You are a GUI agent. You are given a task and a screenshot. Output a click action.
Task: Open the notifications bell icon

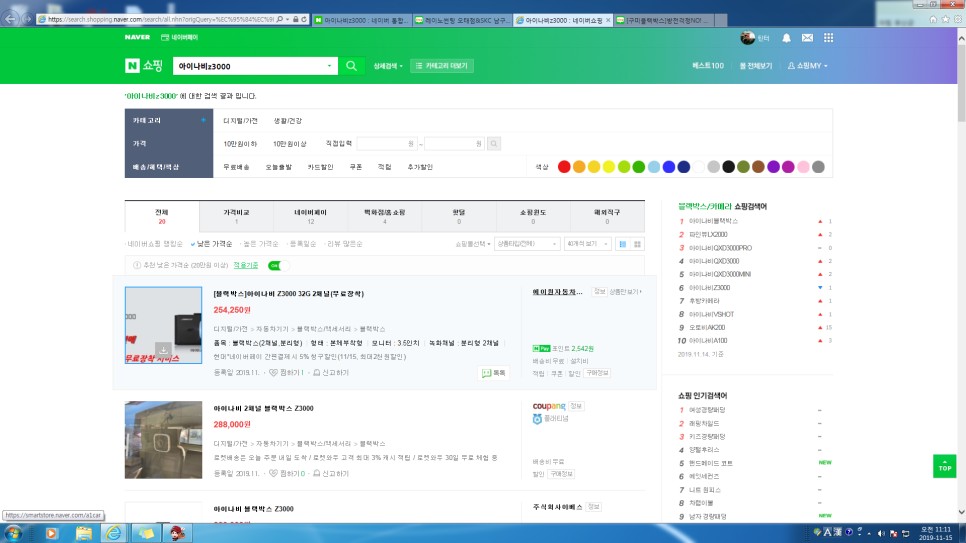click(786, 38)
